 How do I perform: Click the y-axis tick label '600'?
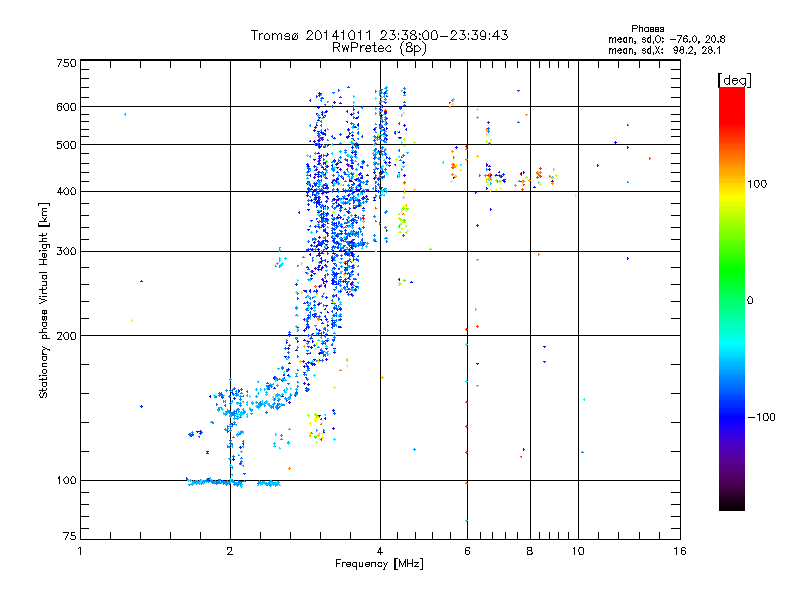click(x=66, y=107)
